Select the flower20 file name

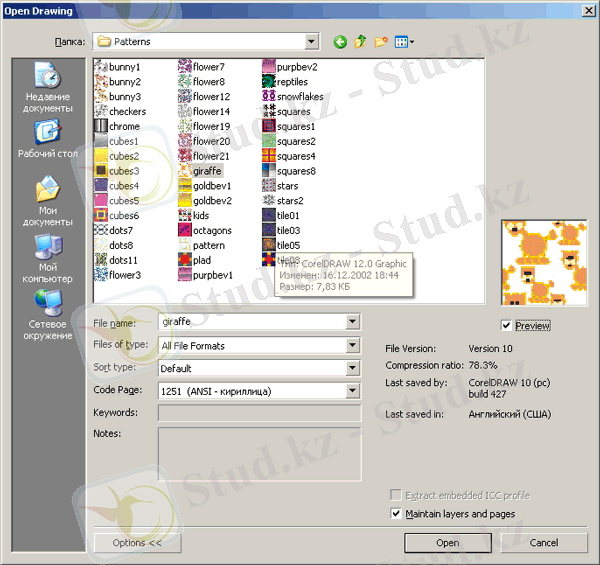point(211,141)
